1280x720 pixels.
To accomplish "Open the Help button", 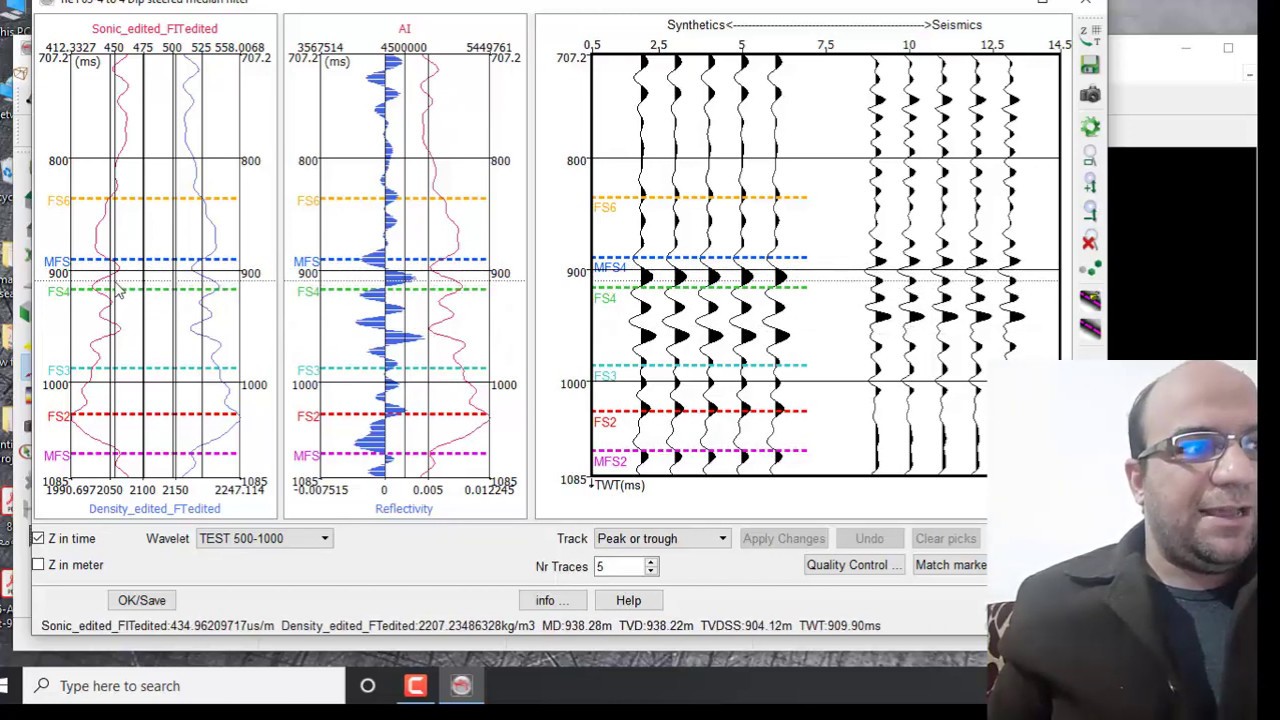I will (628, 600).
